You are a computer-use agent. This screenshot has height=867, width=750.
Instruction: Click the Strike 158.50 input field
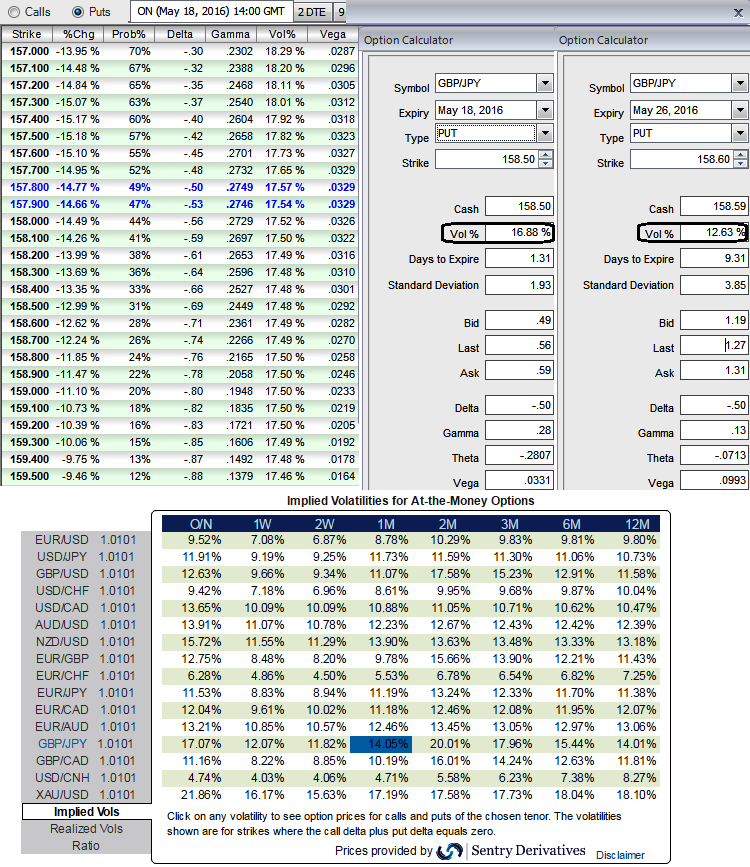click(487, 159)
